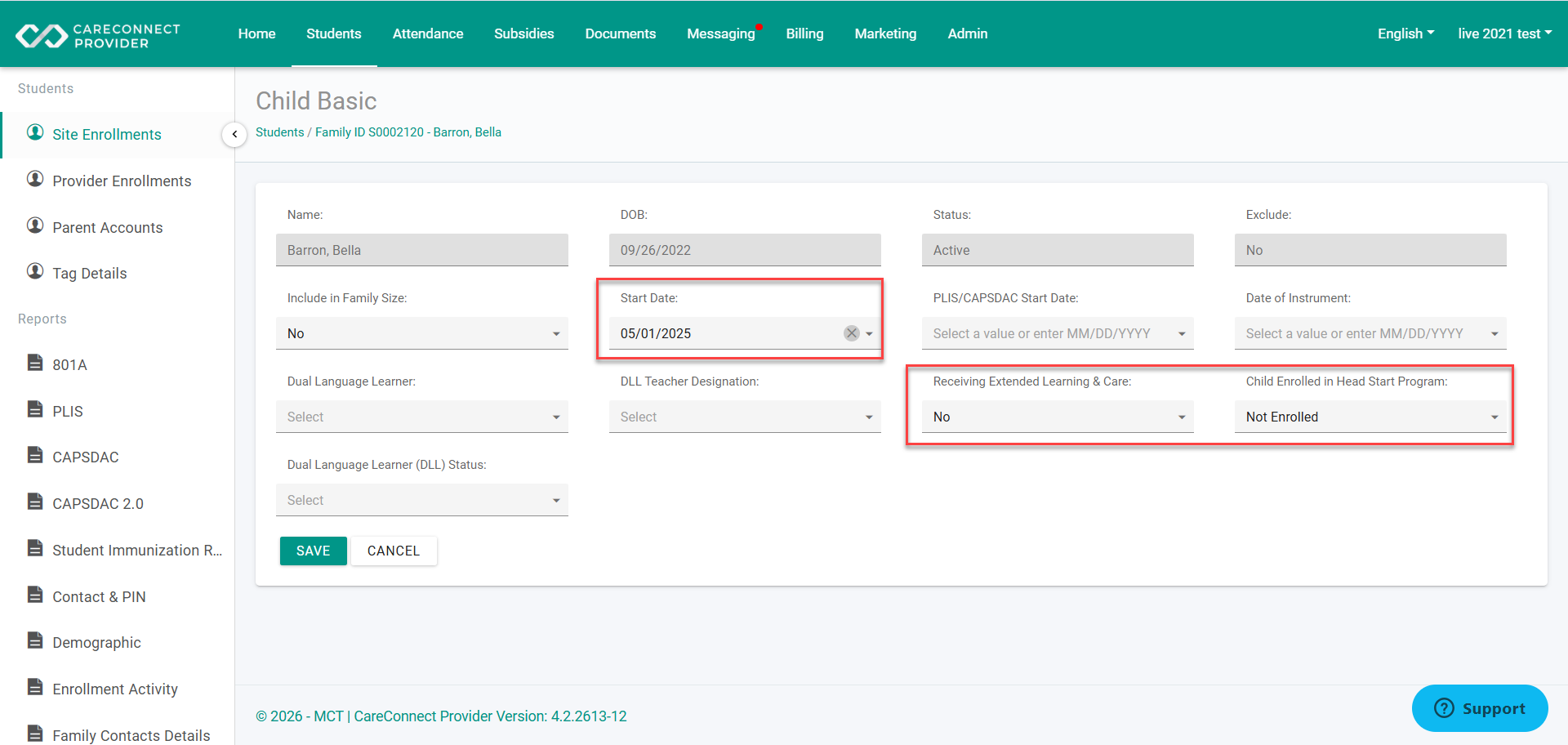Click the Tag Details person icon

pos(35,271)
